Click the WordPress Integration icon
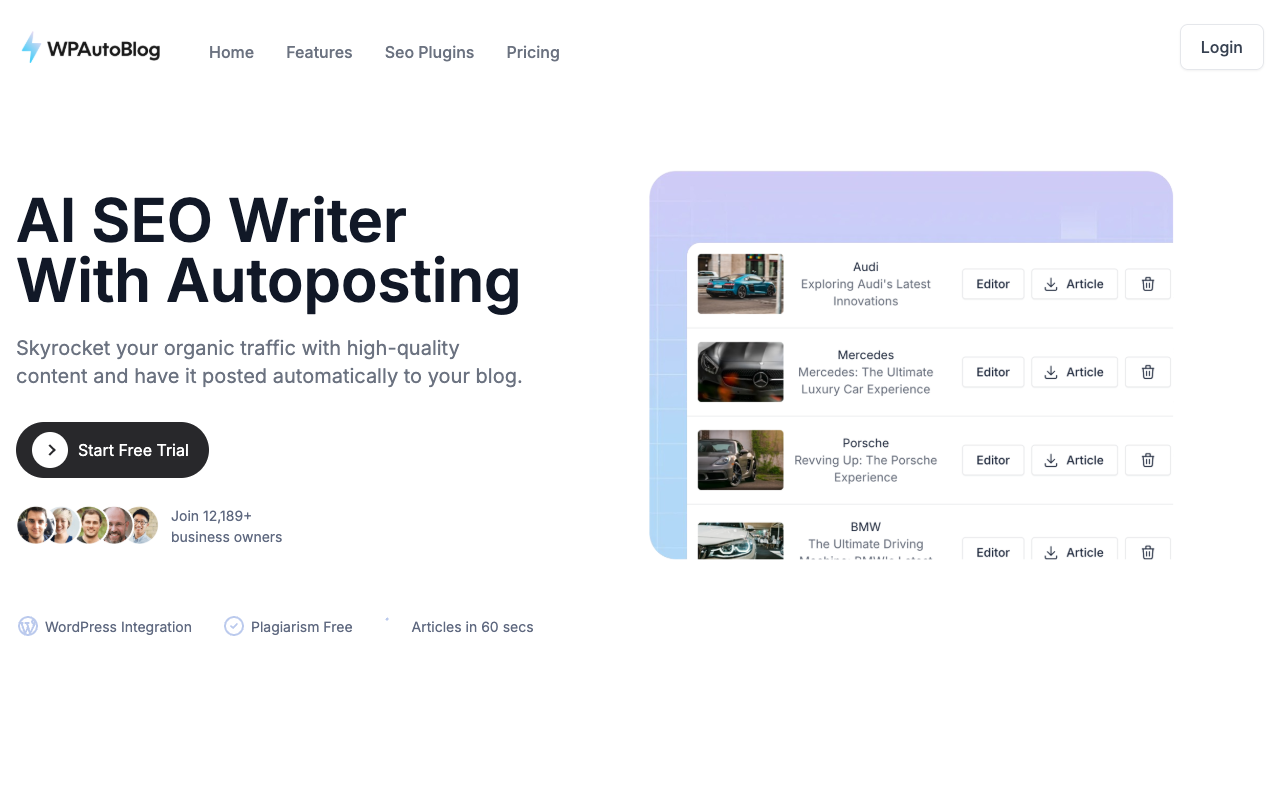Screen dimensions: 1280x800 click(28, 626)
